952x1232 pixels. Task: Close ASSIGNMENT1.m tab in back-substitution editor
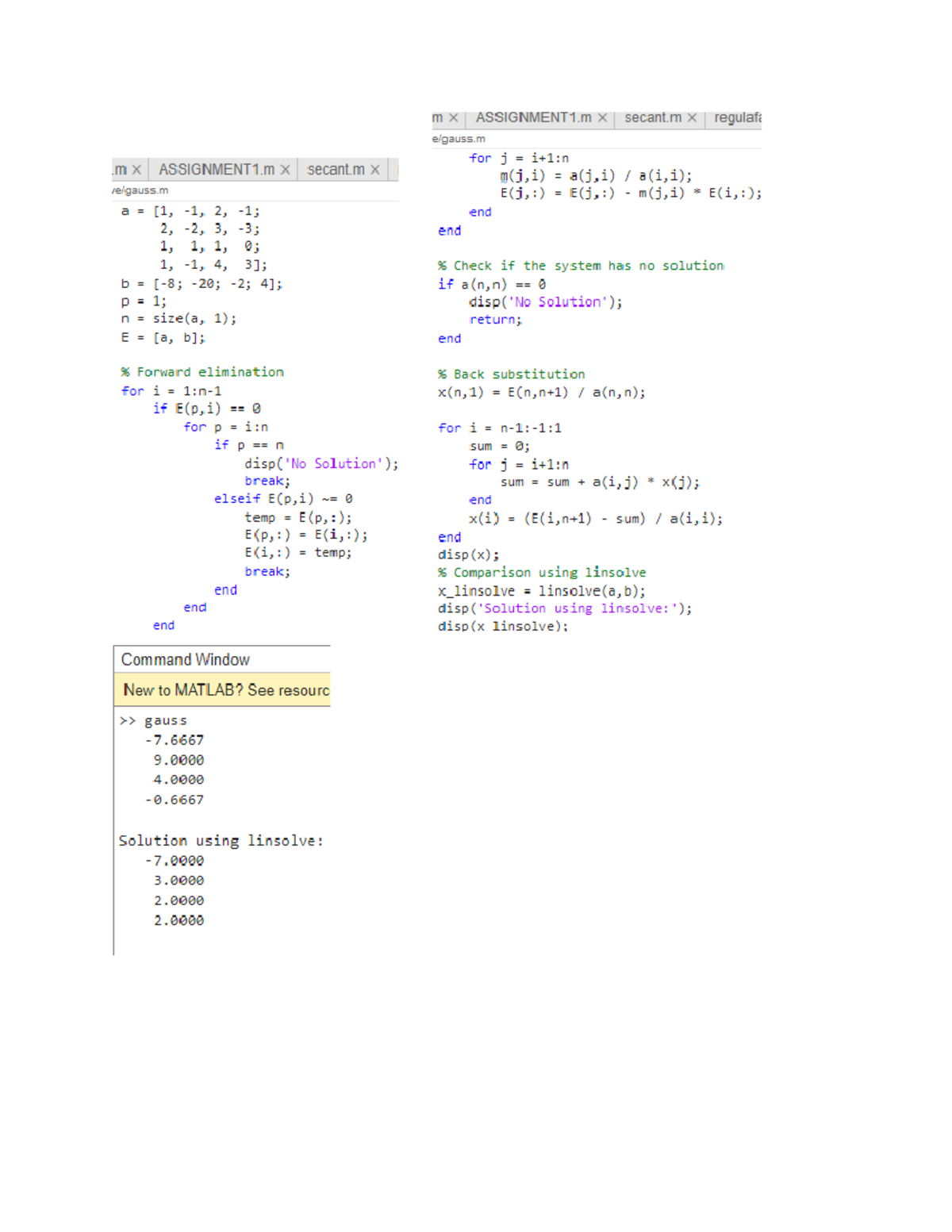[602, 117]
